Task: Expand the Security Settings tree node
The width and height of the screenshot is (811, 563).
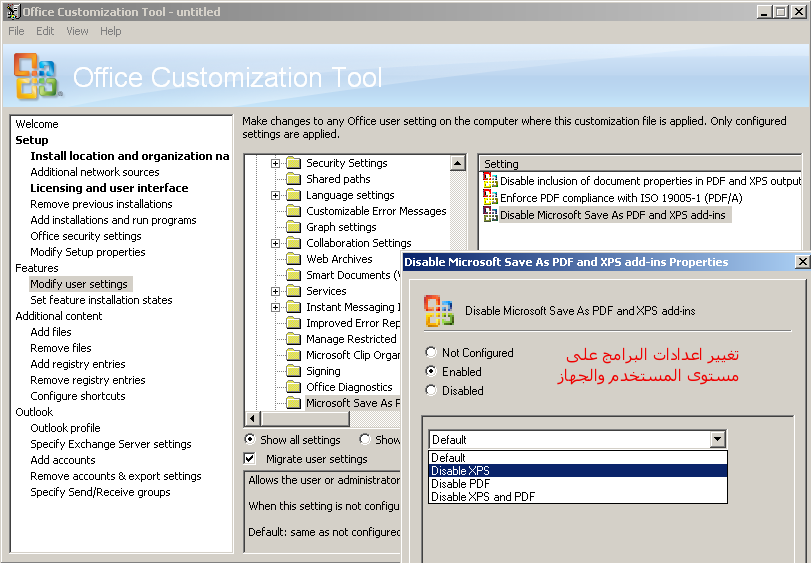Action: click(x=275, y=163)
